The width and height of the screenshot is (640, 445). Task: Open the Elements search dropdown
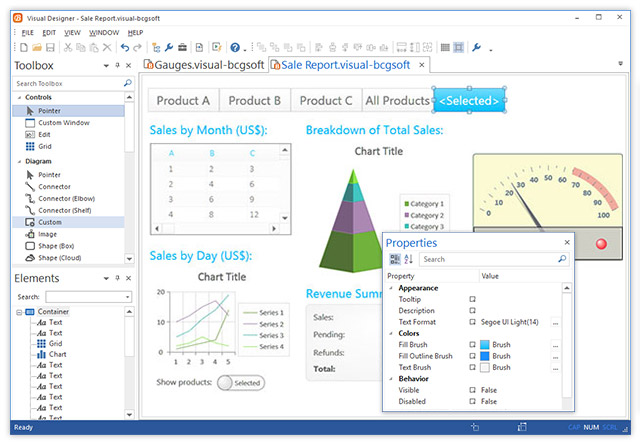point(126,297)
